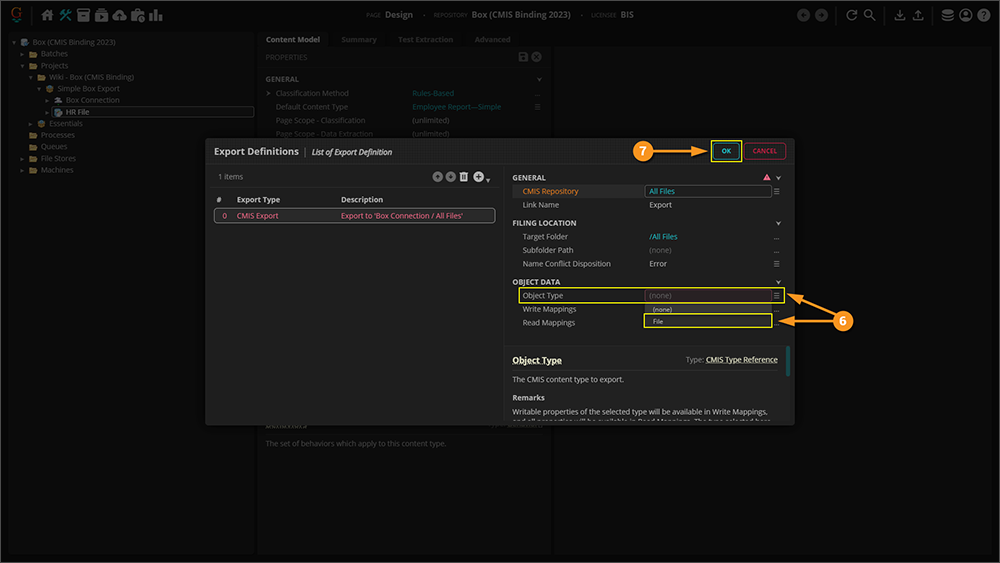Open the user account icon
The height and width of the screenshot is (563, 1000).
pyautogui.click(x=966, y=15)
